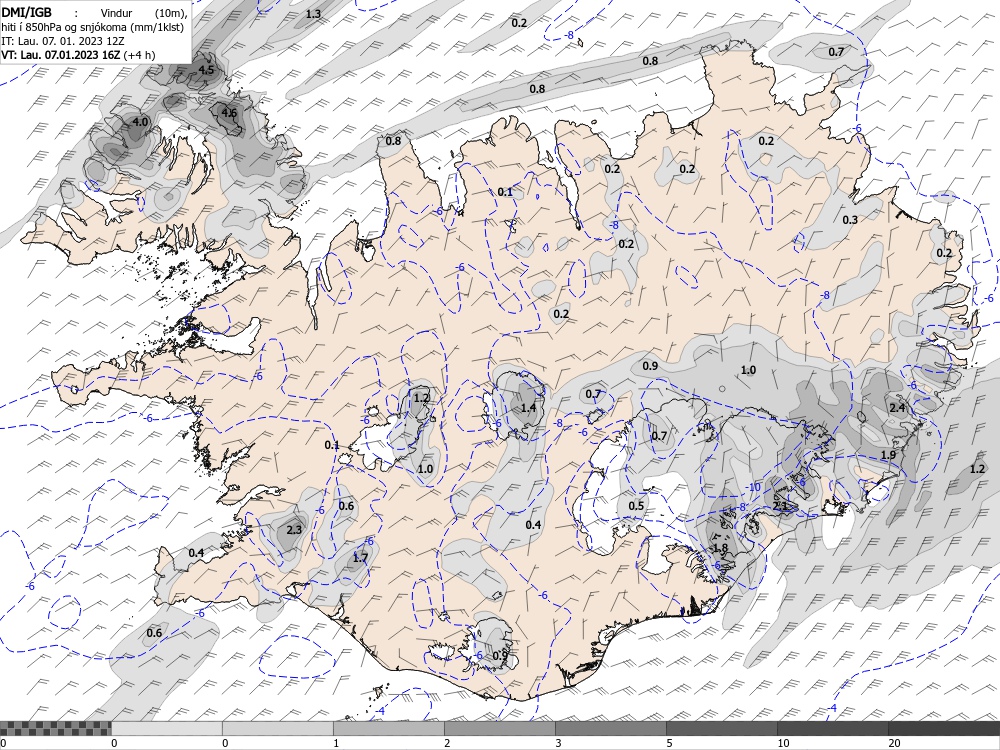Click the 1.4 snowfall value

528,408
